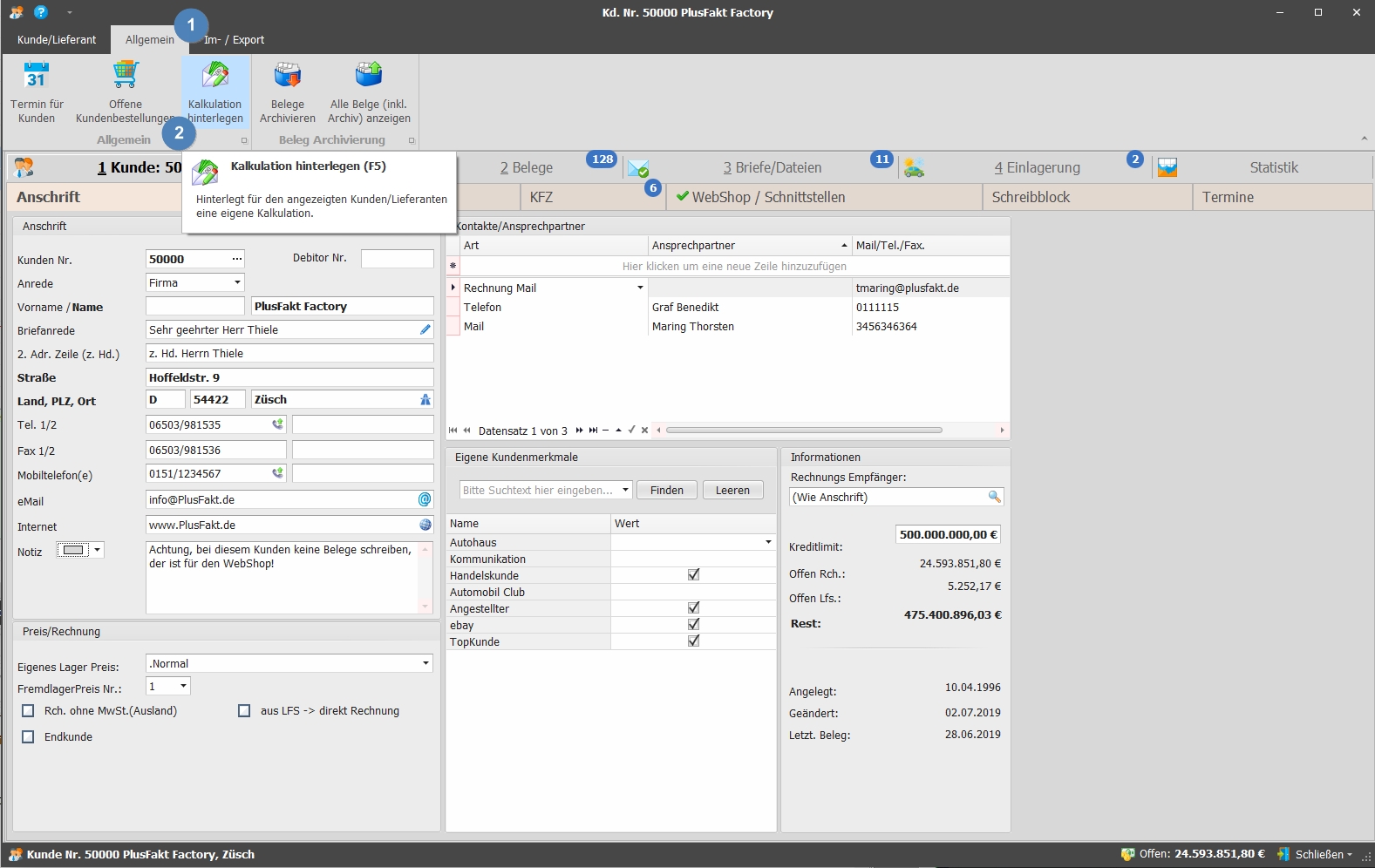Go to next contact record
This screenshot has height=868, width=1375.
point(579,431)
